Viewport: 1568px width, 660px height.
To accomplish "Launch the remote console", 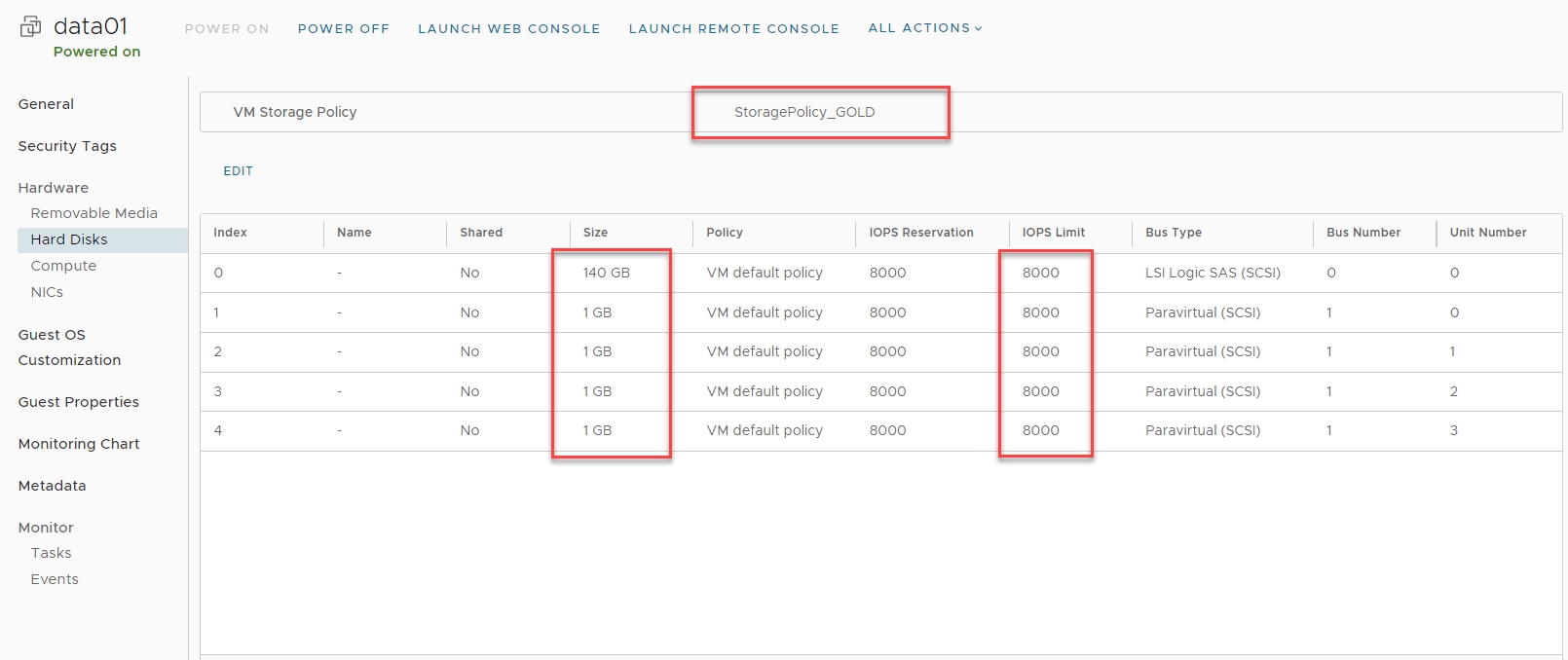I will click(733, 29).
